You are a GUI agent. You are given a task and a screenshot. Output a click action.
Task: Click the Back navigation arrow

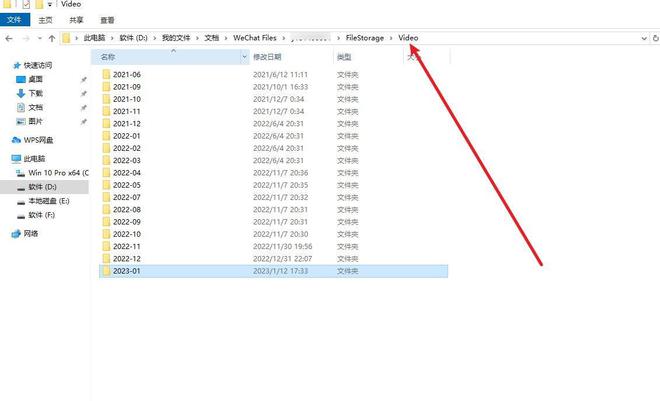point(9,38)
